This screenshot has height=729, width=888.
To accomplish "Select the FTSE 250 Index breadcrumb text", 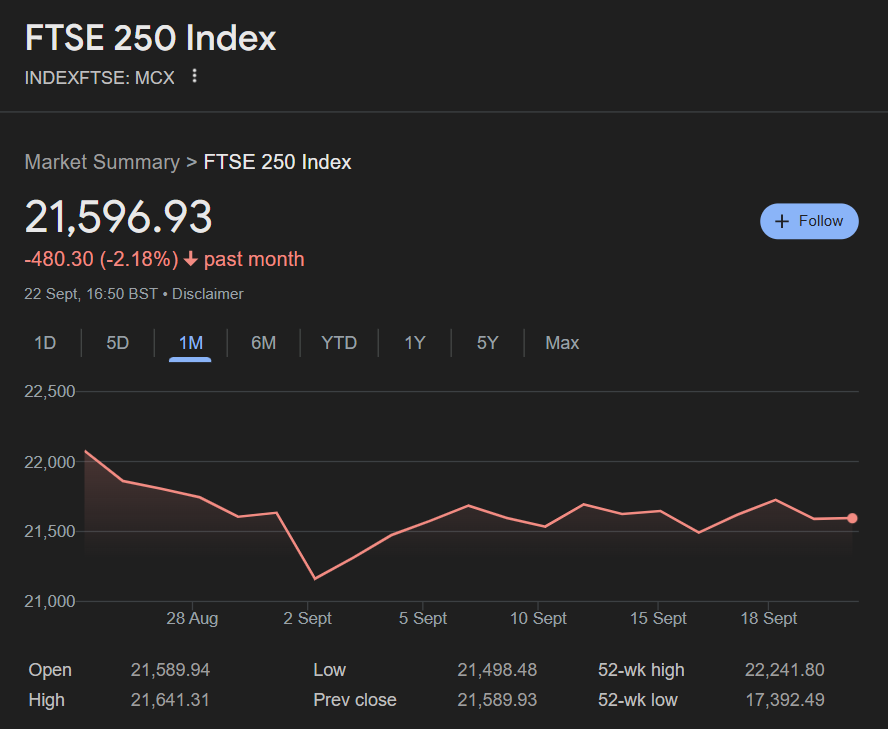I will (x=277, y=162).
